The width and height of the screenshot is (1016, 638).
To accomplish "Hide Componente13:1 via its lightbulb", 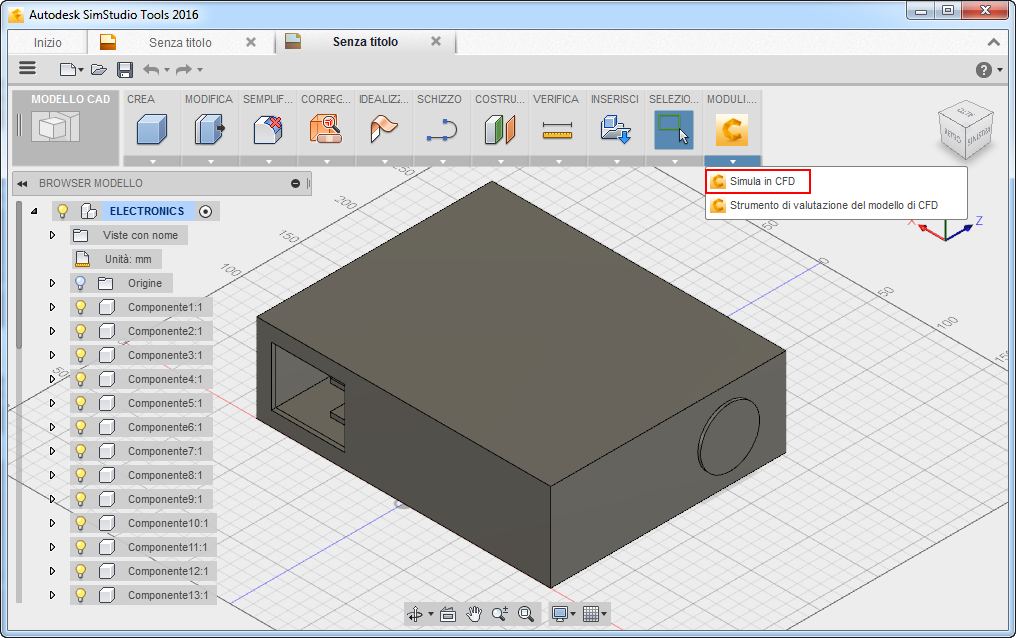I will click(80, 595).
